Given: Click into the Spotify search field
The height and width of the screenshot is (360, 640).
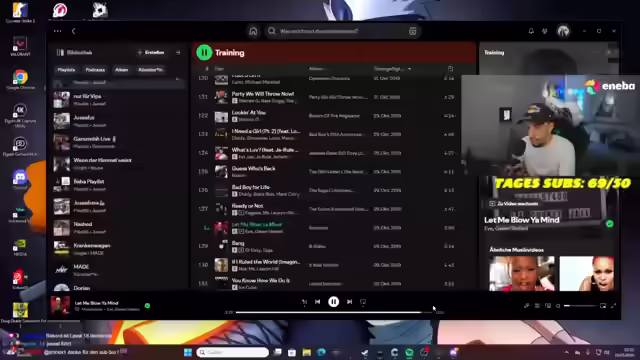Looking at the screenshot, I should 342,31.
